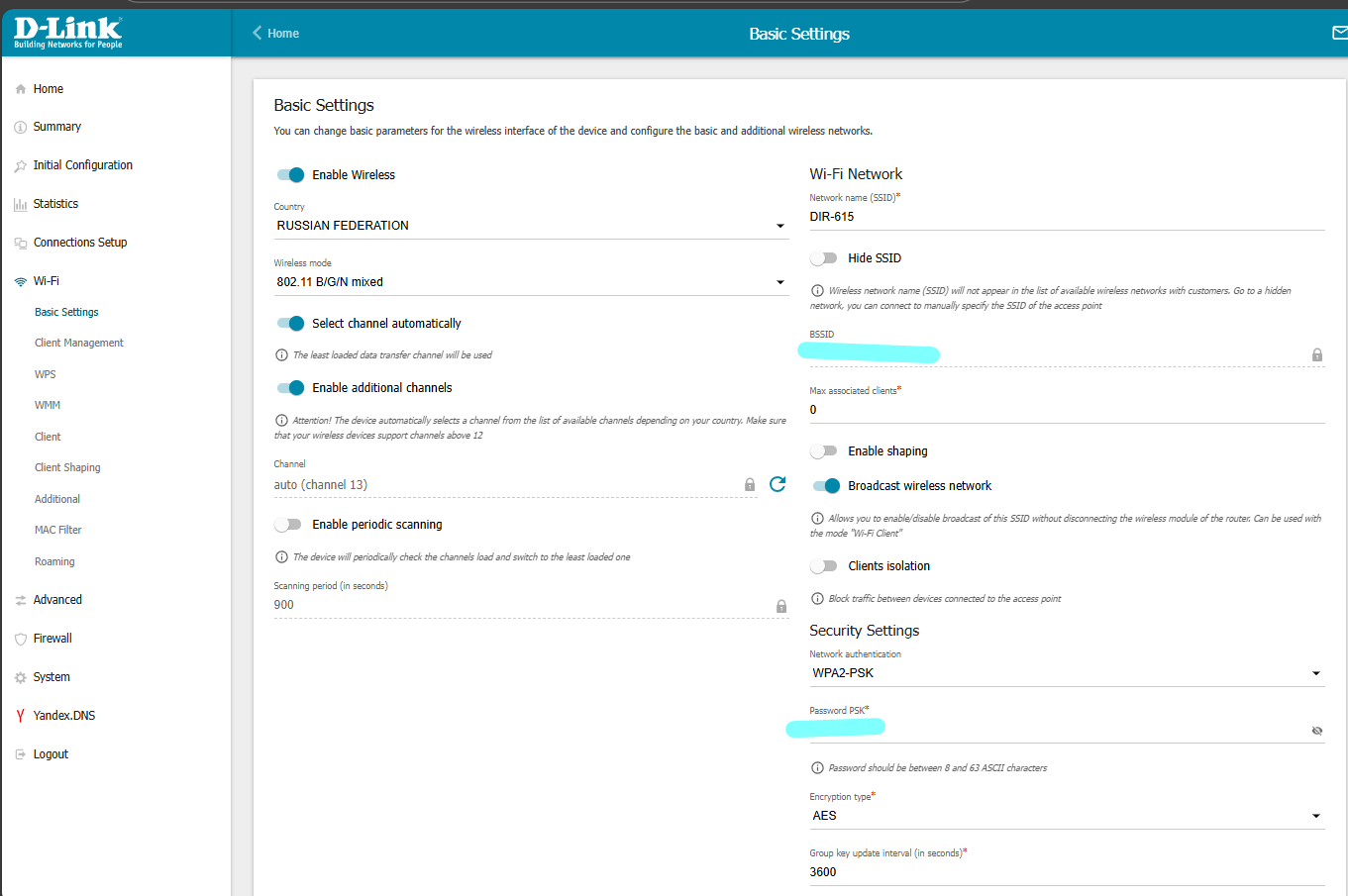Image resolution: width=1348 pixels, height=896 pixels.
Task: Click the System gear icon
Action: coord(20,677)
